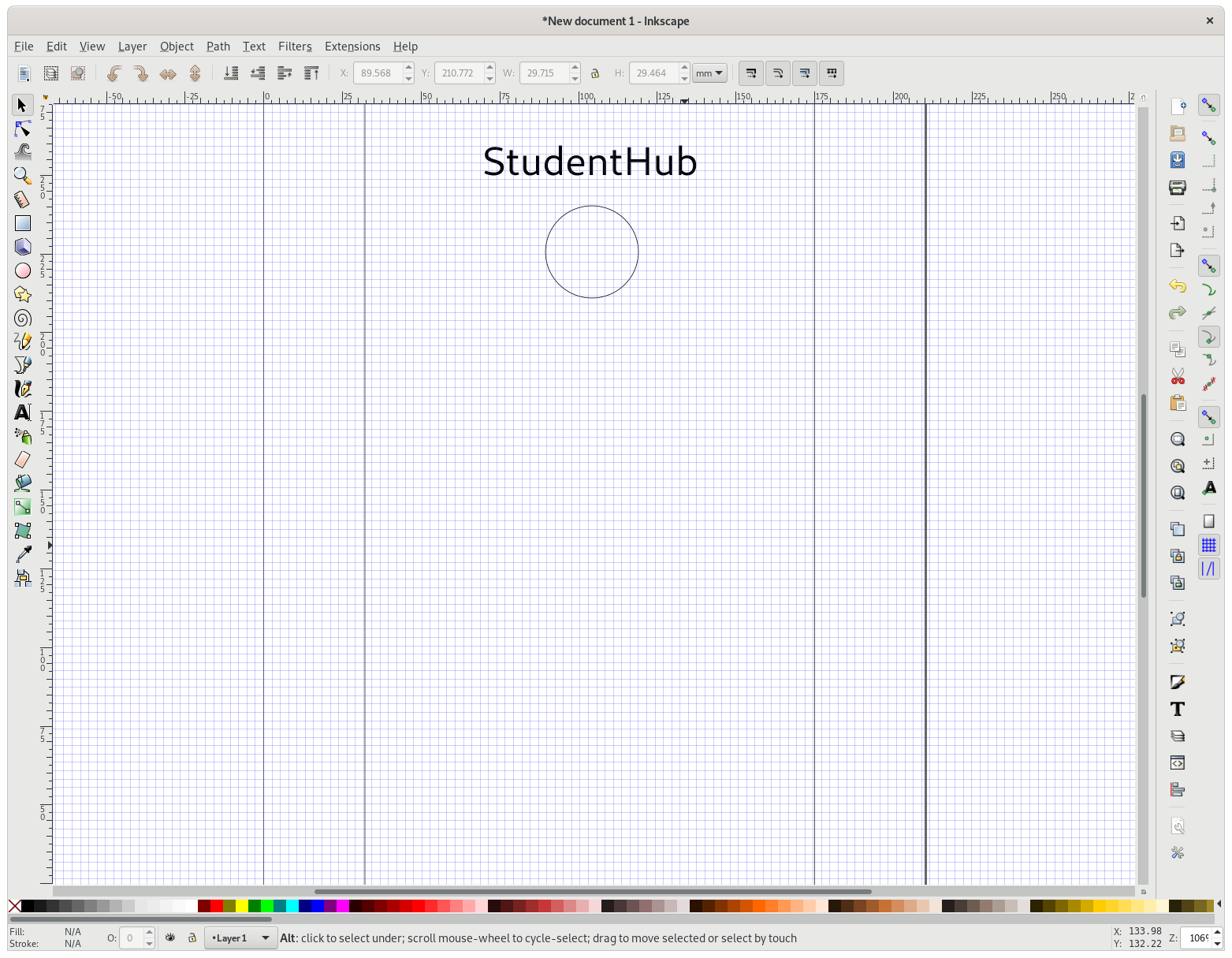Toggle current layer lock
Image resolution: width=1232 pixels, height=958 pixels.
[192, 937]
